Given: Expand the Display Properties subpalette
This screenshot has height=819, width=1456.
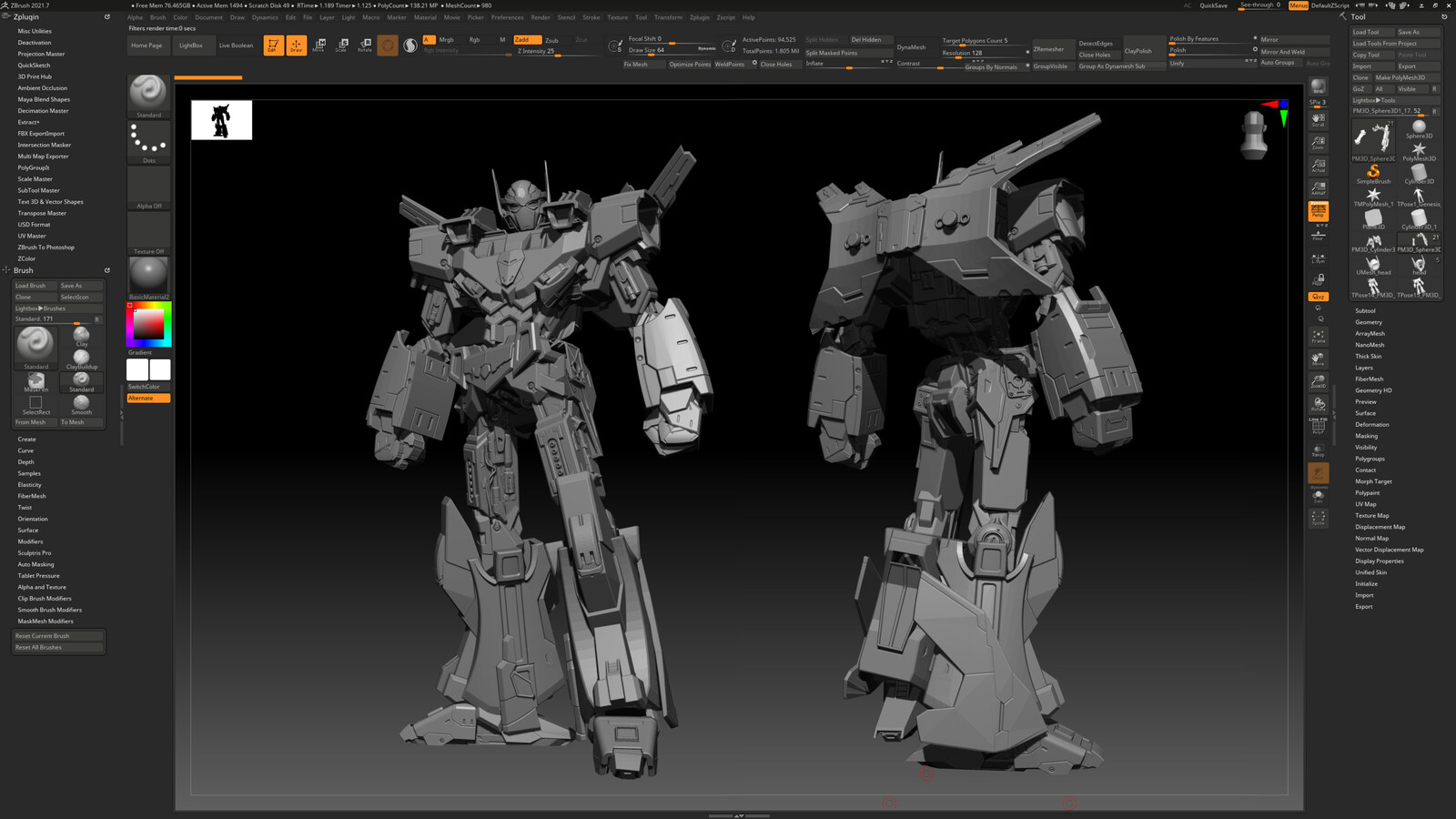Looking at the screenshot, I should 1380,561.
